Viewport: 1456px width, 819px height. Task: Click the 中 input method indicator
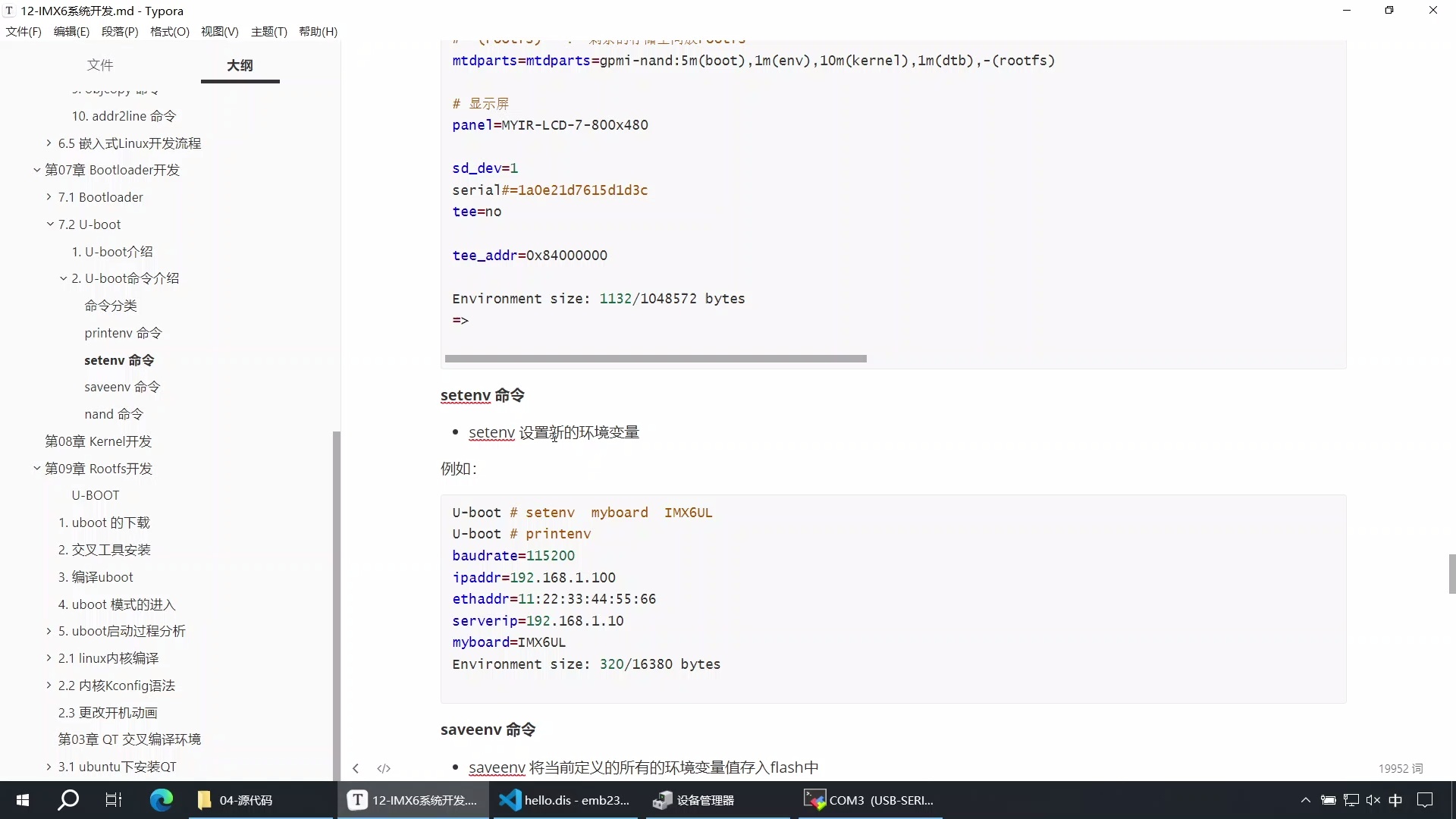(x=1397, y=800)
